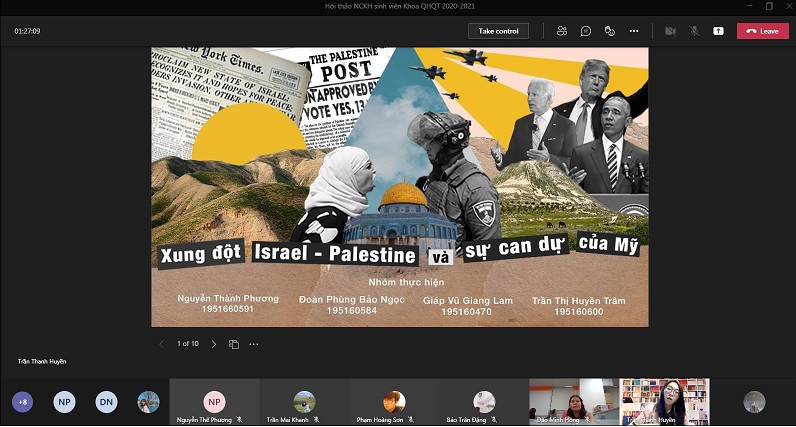Show the participants panel
Viewport: 796px width, 427px height.
click(x=562, y=31)
